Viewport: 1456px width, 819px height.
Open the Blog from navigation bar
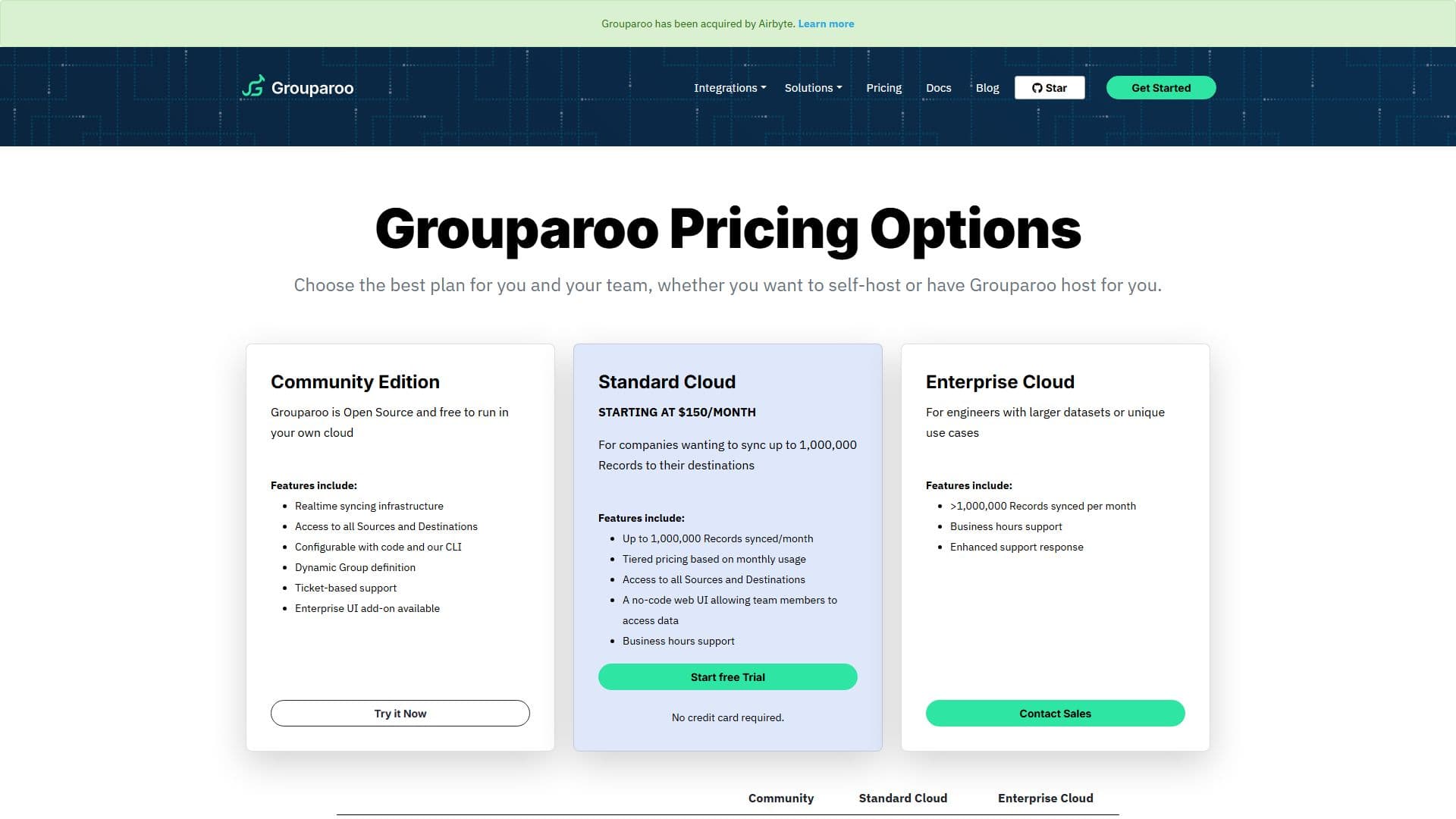987,88
